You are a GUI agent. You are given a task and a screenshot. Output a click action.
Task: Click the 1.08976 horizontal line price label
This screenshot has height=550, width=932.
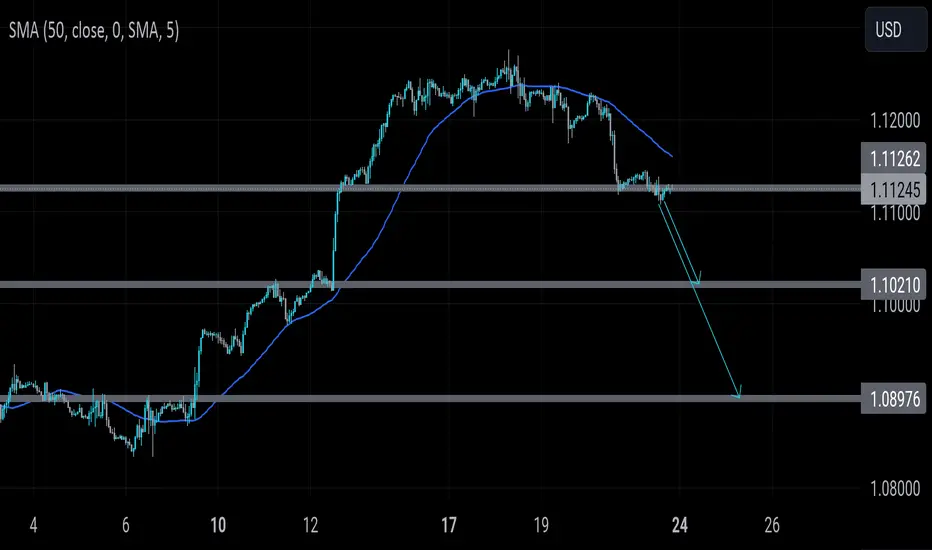(893, 398)
